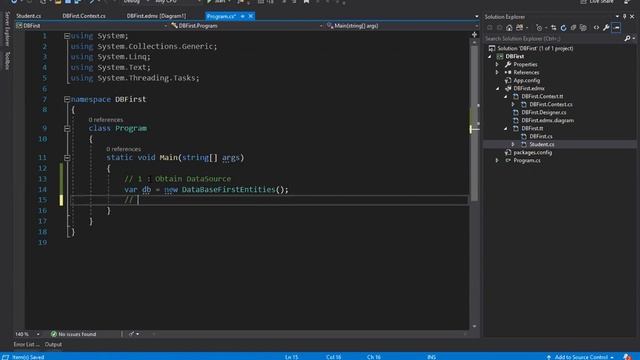Click the Show All Files icon
This screenshot has width=640, height=360.
583,28
